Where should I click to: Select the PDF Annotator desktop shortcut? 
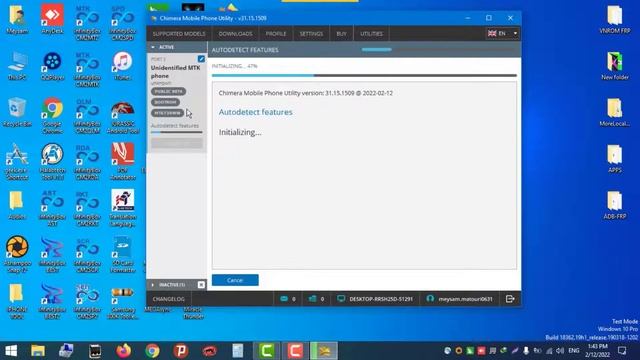coord(122,161)
